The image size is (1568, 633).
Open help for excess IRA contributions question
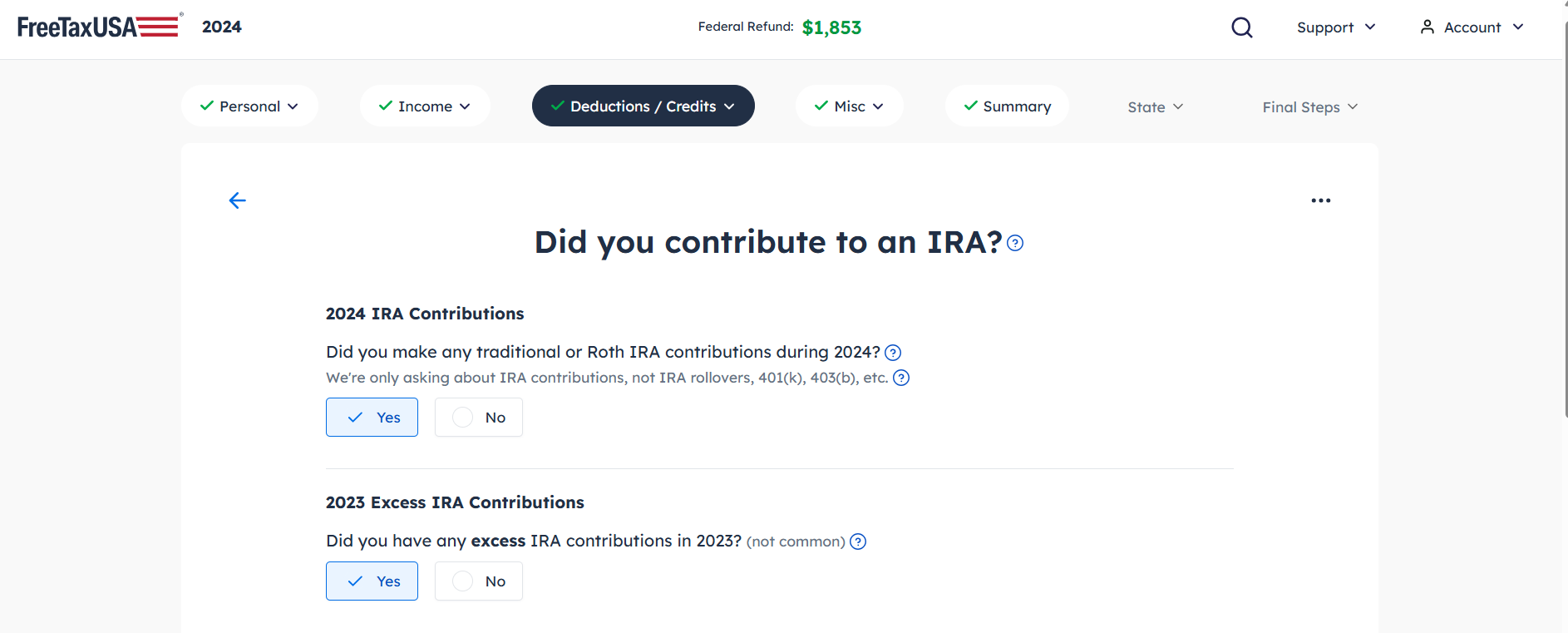pos(858,542)
